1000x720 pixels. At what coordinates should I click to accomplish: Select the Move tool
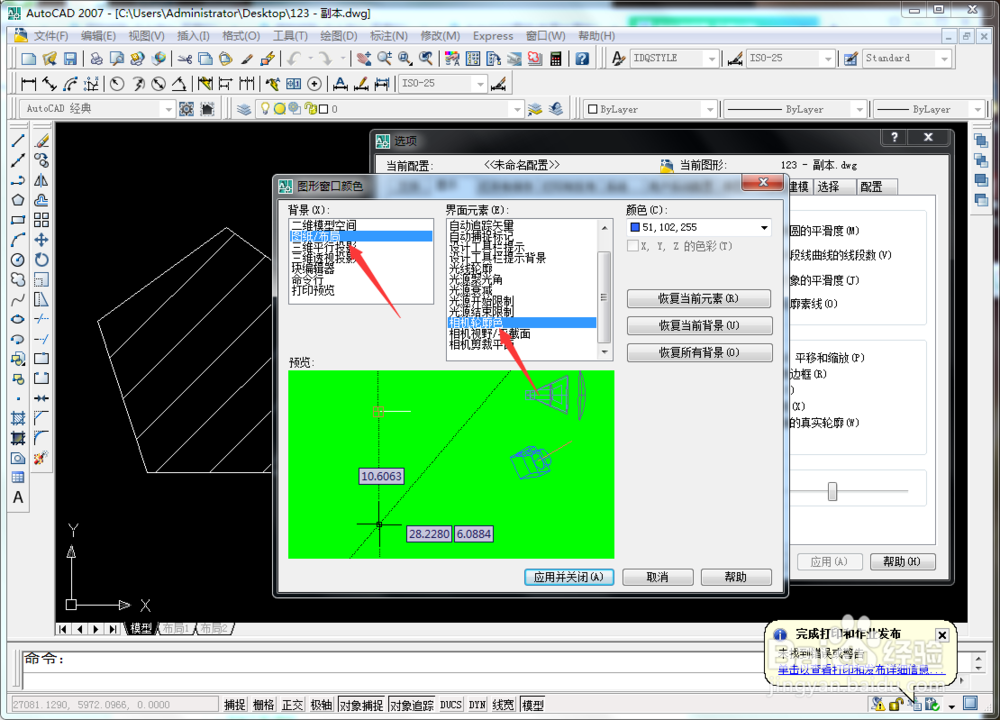[x=41, y=240]
